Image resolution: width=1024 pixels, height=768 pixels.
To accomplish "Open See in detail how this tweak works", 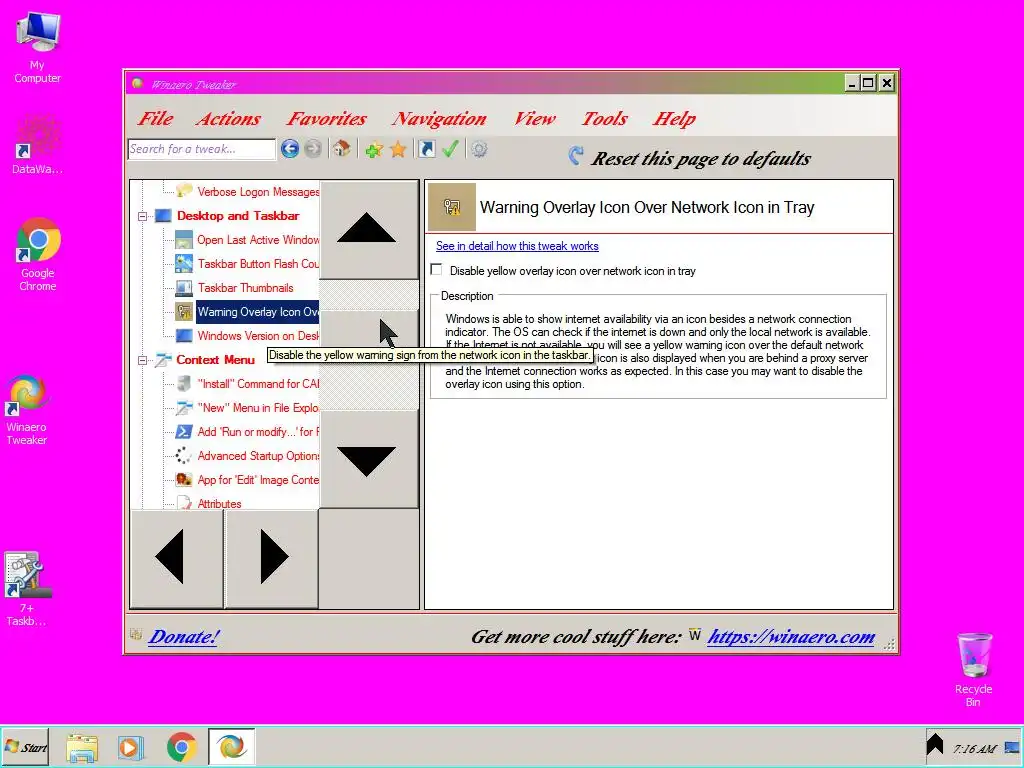I will click(517, 246).
